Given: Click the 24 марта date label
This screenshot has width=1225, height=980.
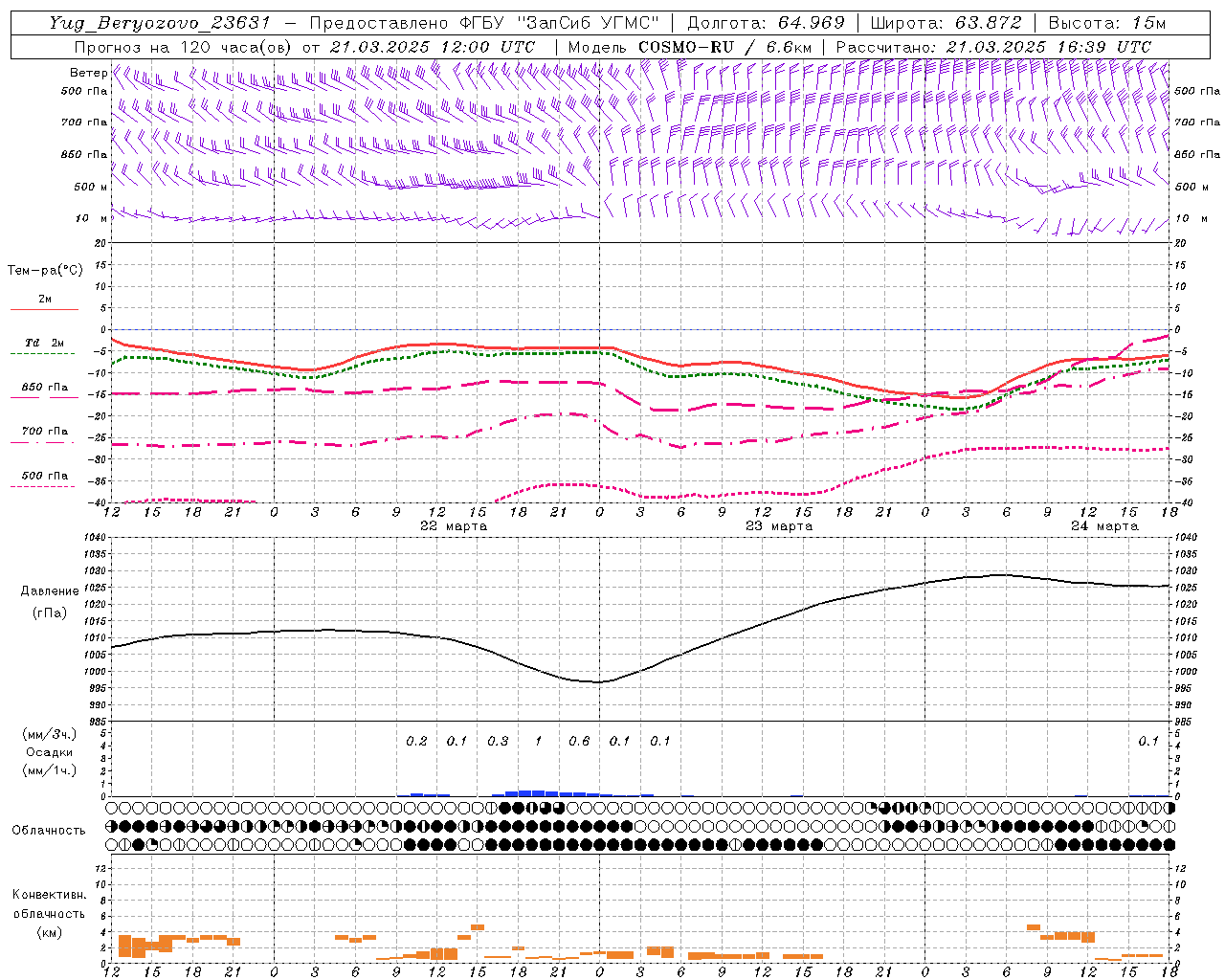Looking at the screenshot, I should (1104, 526).
